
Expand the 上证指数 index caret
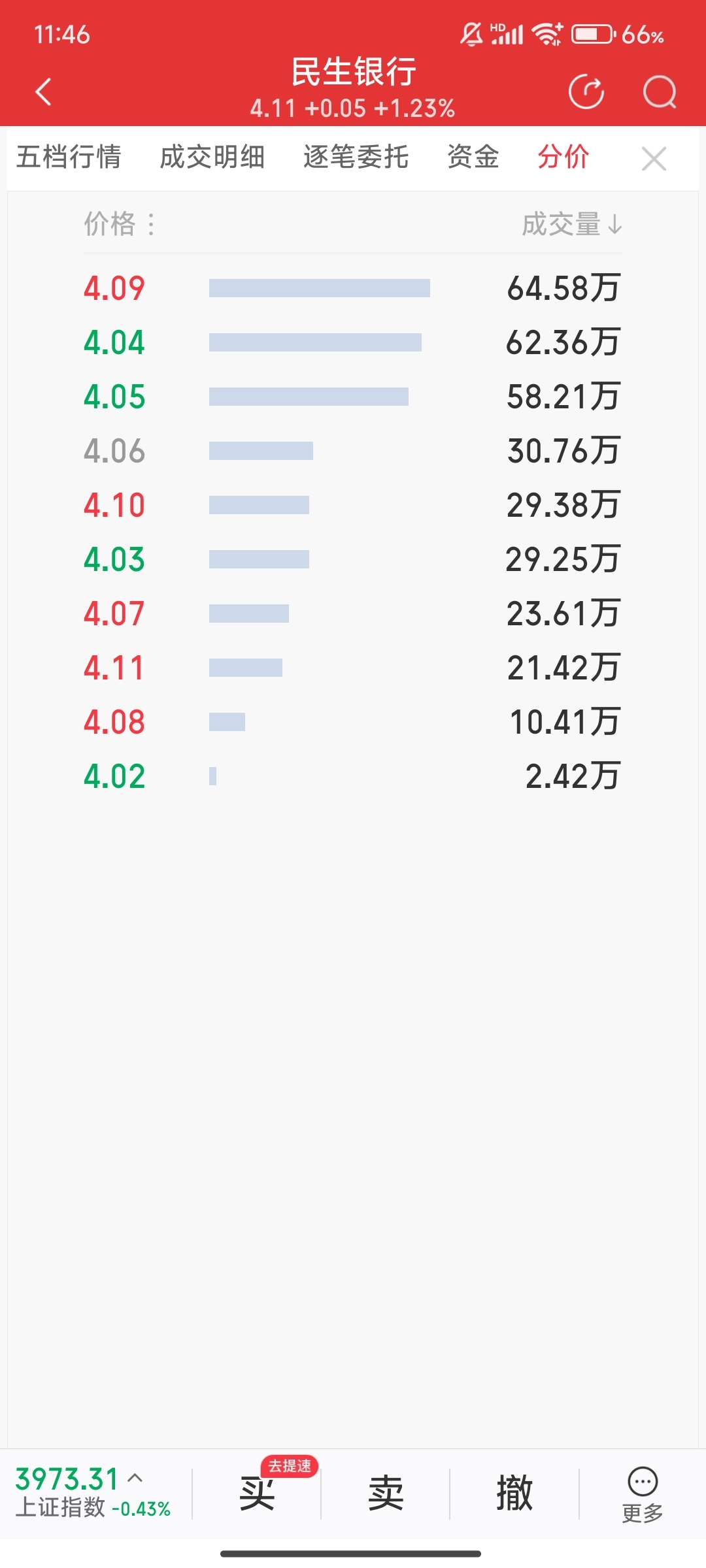click(135, 1478)
